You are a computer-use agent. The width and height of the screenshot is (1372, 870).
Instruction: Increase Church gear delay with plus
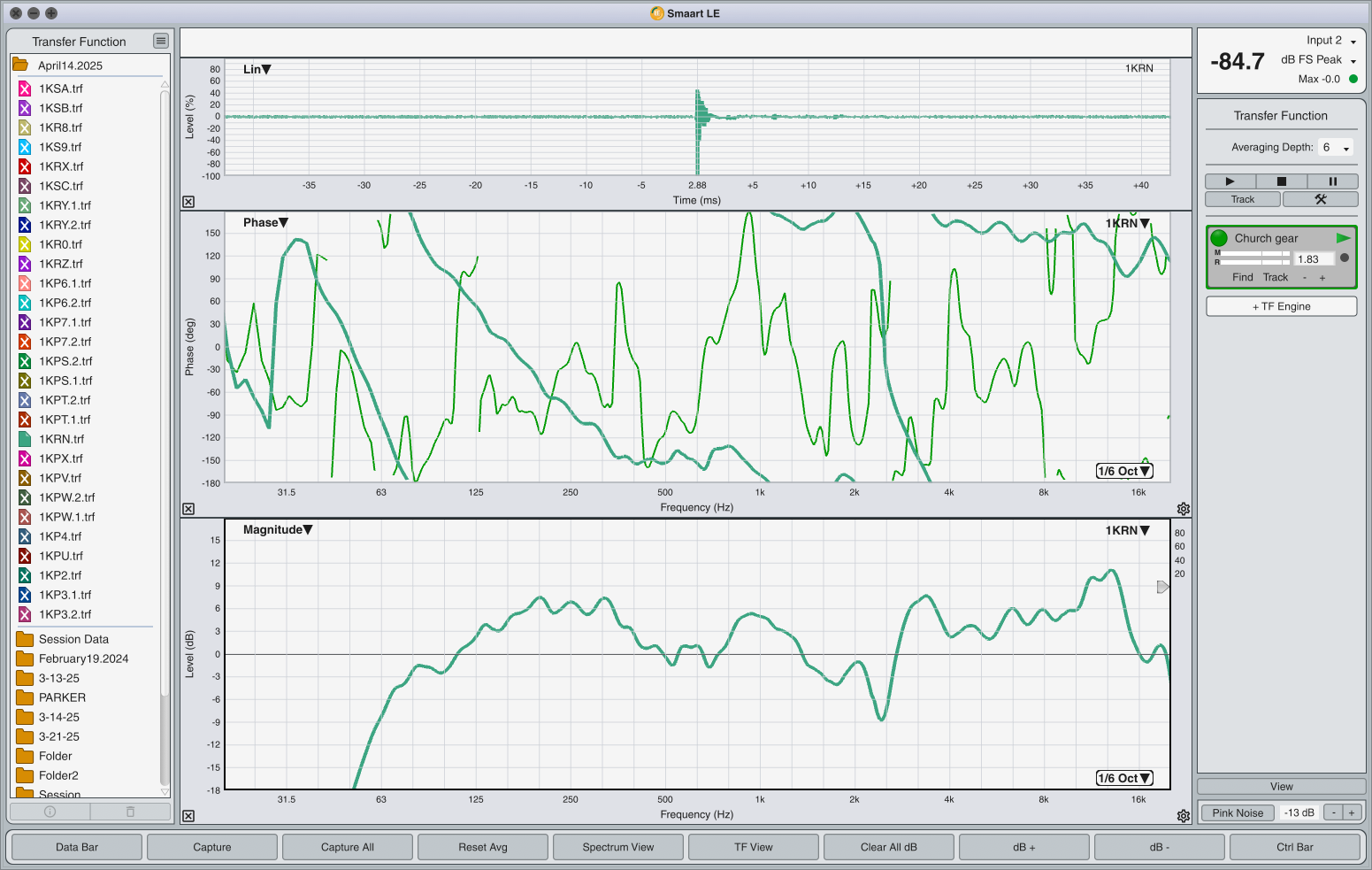(1322, 278)
